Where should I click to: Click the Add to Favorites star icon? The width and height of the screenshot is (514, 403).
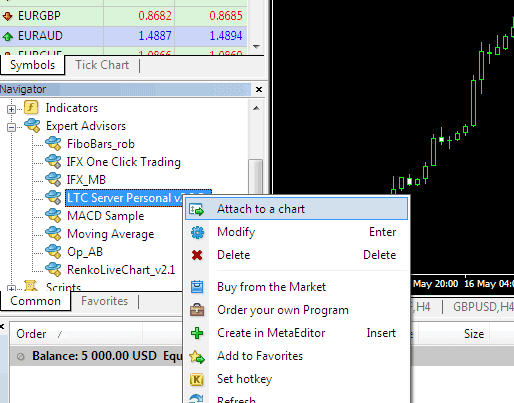(x=197, y=356)
